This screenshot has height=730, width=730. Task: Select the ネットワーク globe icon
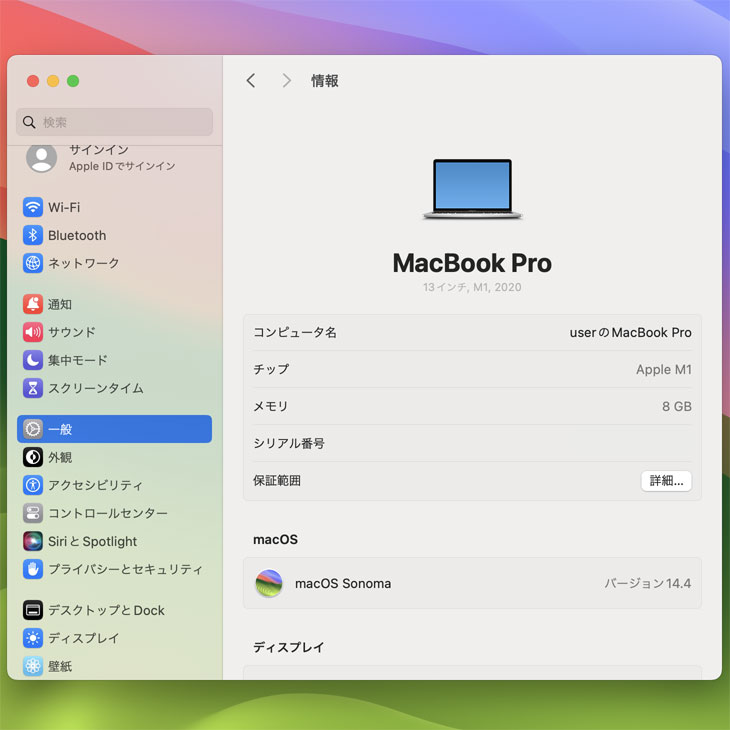click(x=33, y=263)
